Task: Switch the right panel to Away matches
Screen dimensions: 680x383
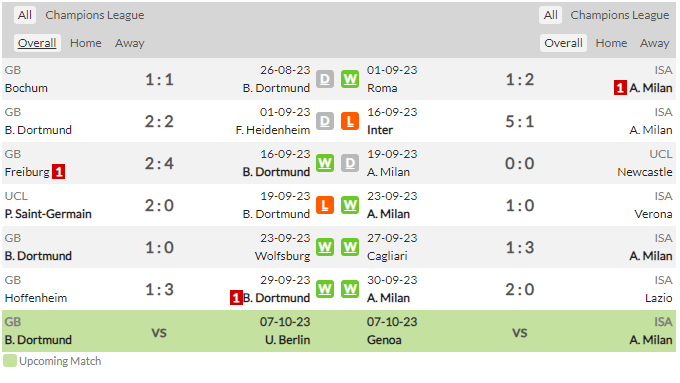Action: (x=654, y=43)
